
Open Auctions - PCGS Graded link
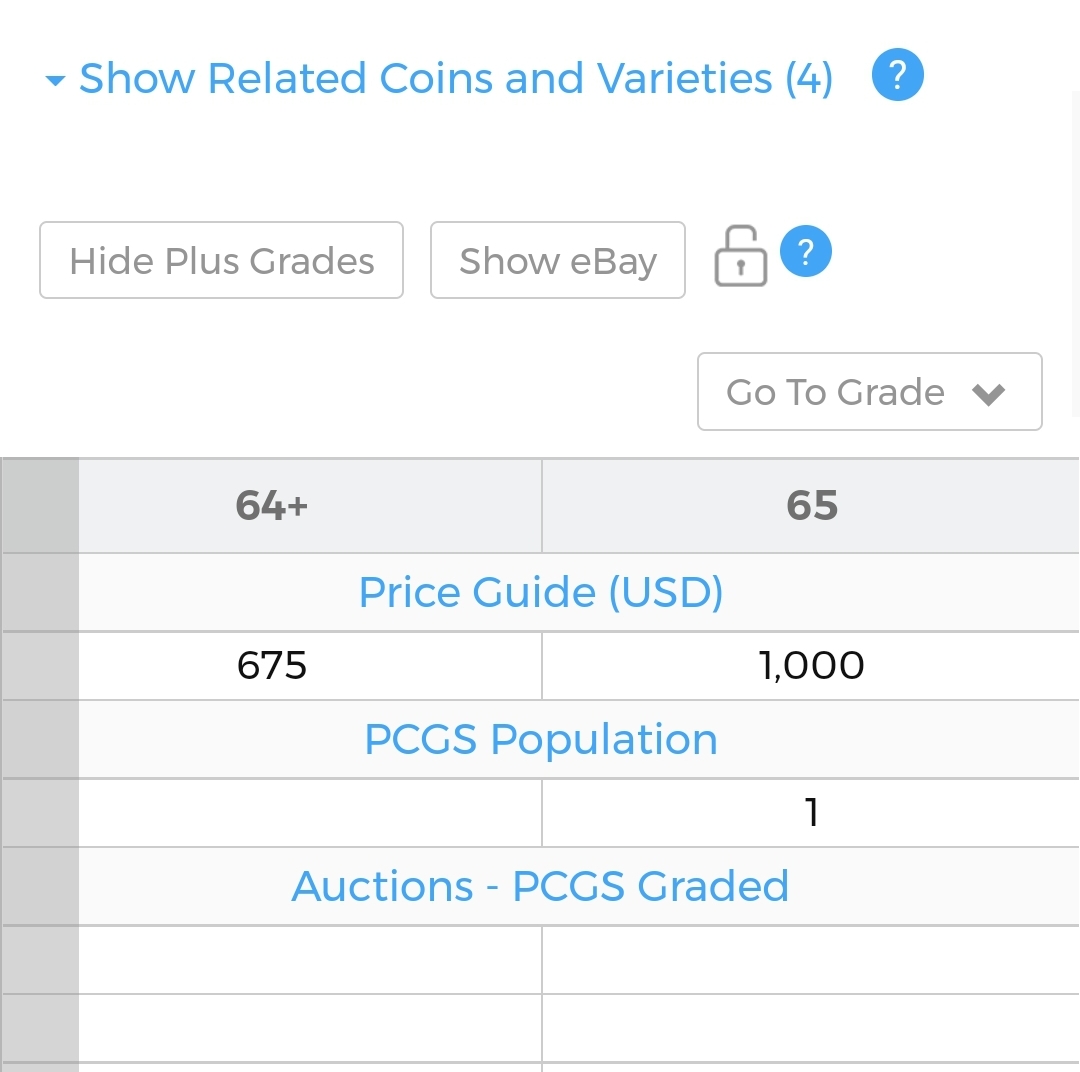pos(541,887)
